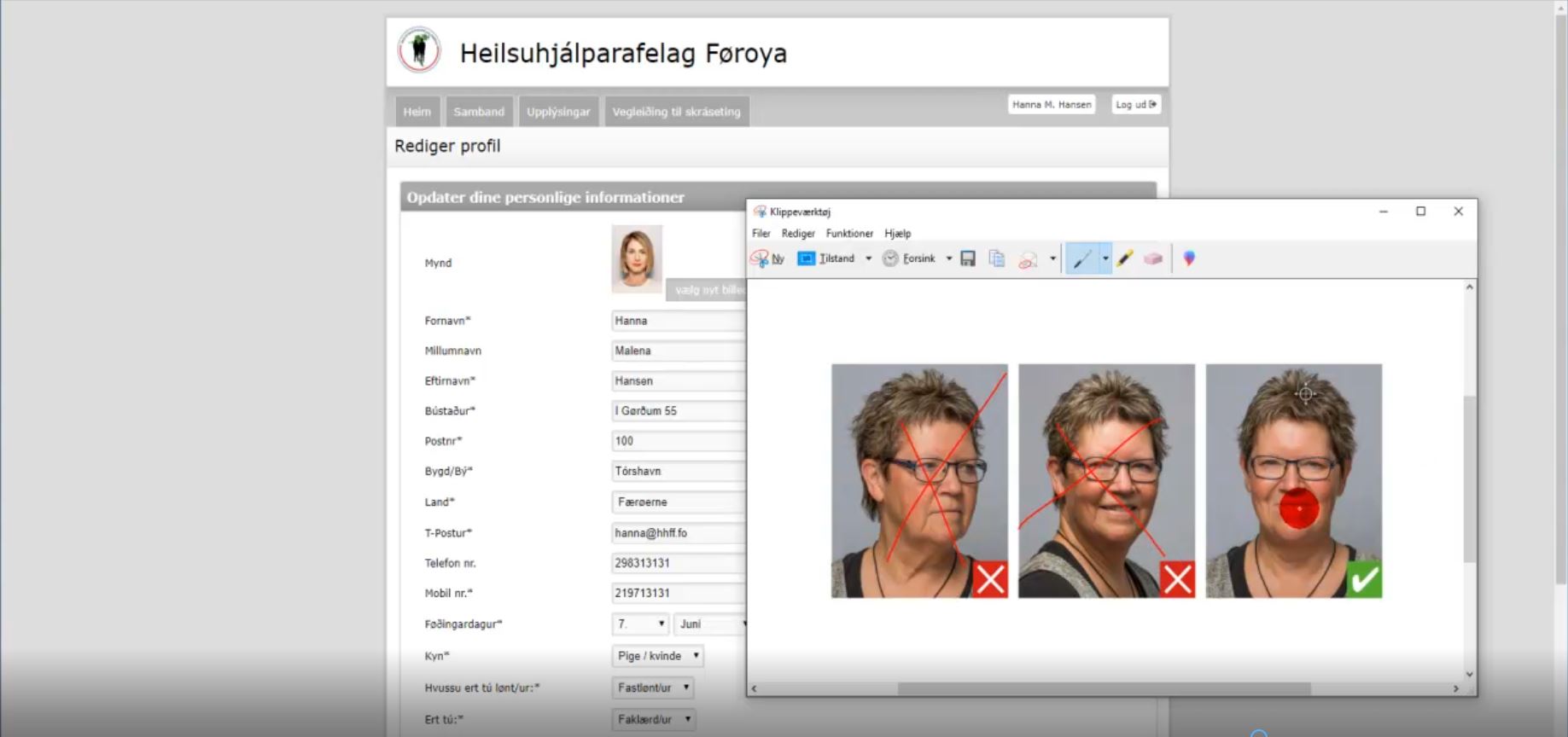Click the Land input field
Viewport: 1568px width, 737px height.
coord(679,502)
